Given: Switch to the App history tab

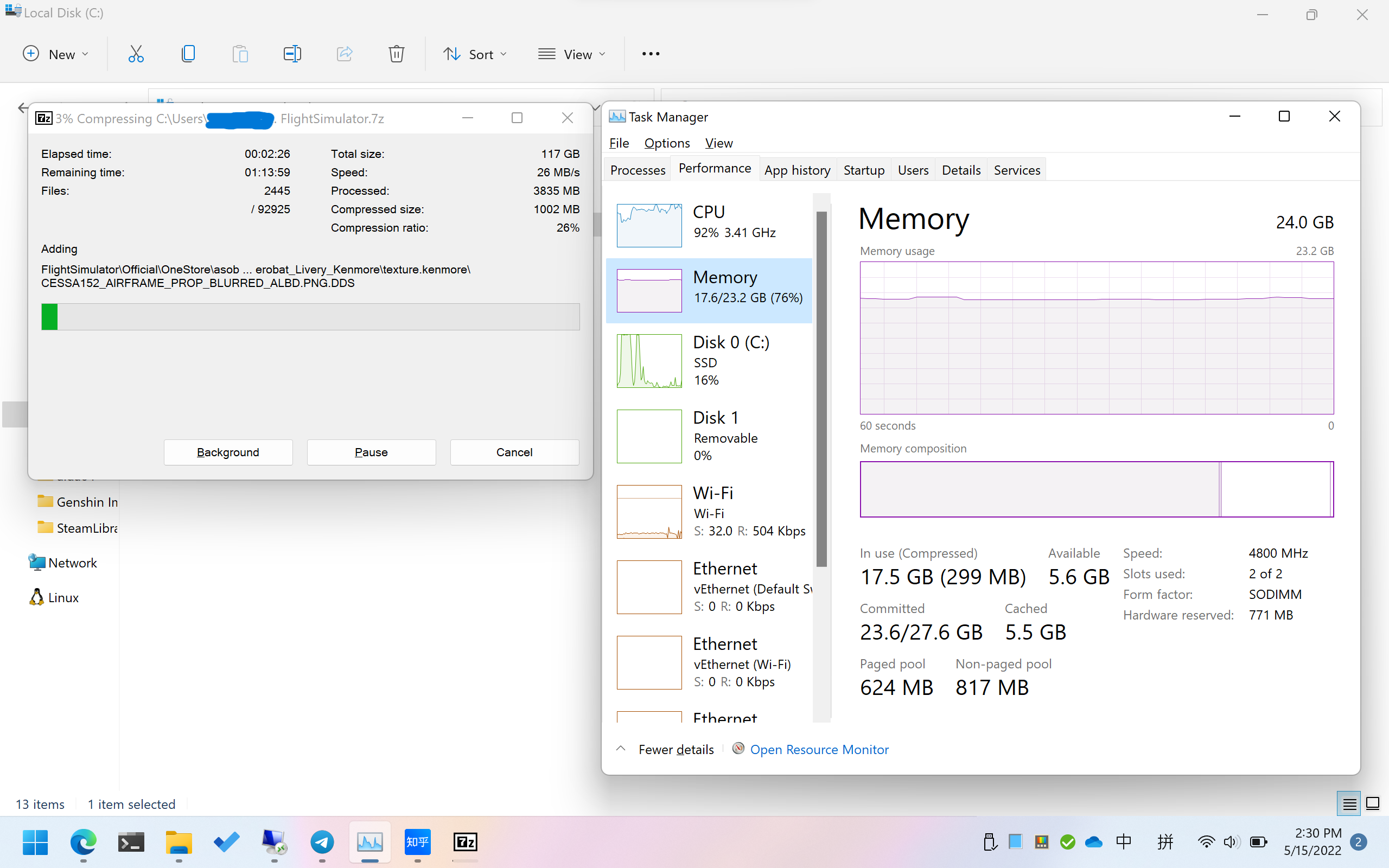Looking at the screenshot, I should (x=797, y=170).
